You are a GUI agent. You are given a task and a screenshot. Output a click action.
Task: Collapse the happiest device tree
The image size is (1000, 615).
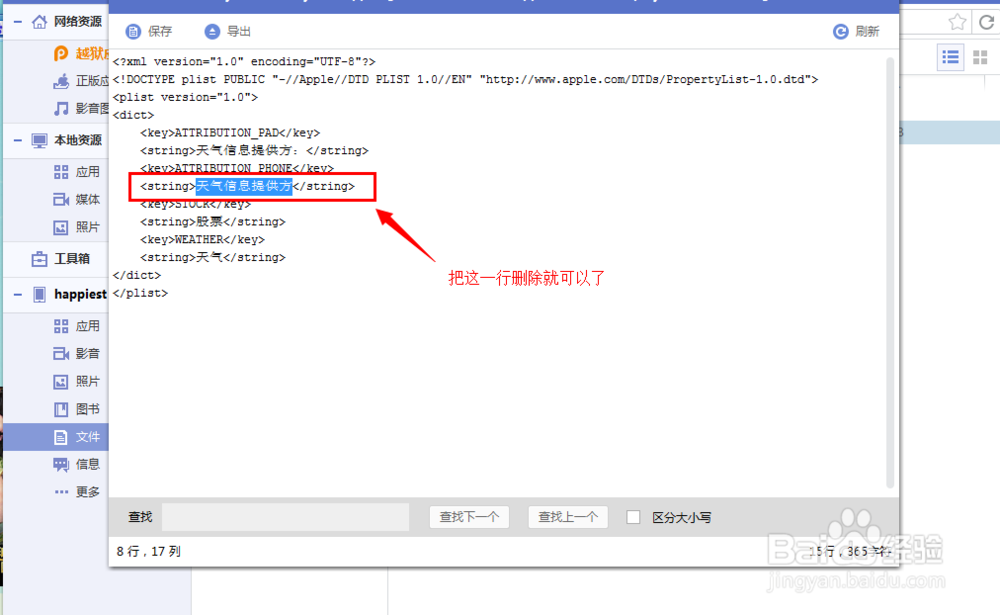click(x=16, y=294)
